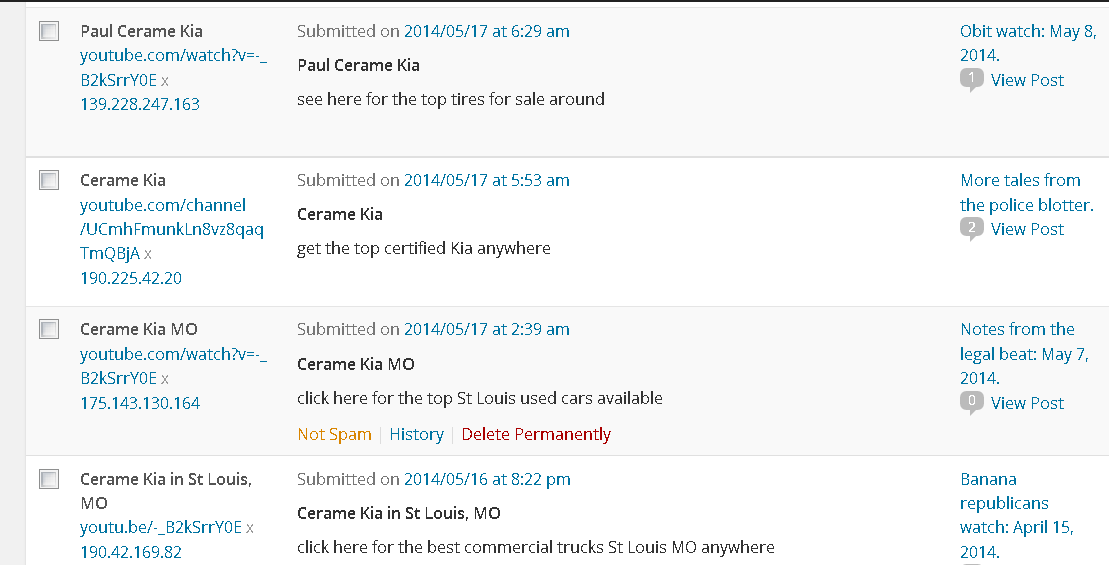This screenshot has height=565, width=1109.
Task: Open IP address 139.228.247.163 link
Action: click(x=140, y=104)
